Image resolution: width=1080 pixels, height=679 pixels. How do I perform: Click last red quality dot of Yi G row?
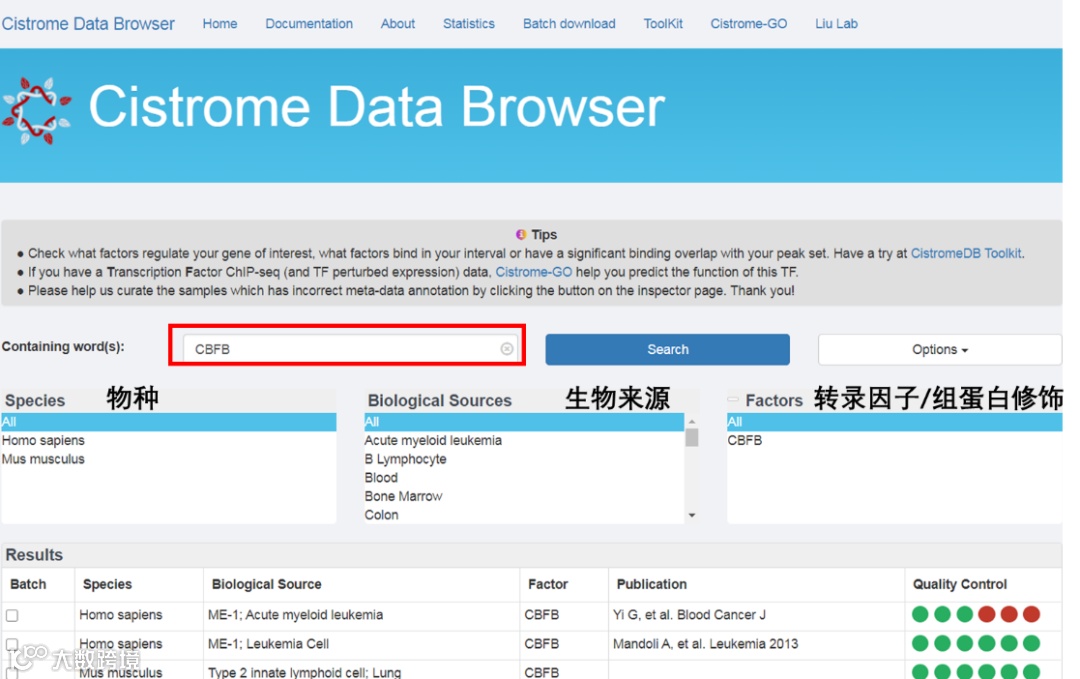[1031, 614]
